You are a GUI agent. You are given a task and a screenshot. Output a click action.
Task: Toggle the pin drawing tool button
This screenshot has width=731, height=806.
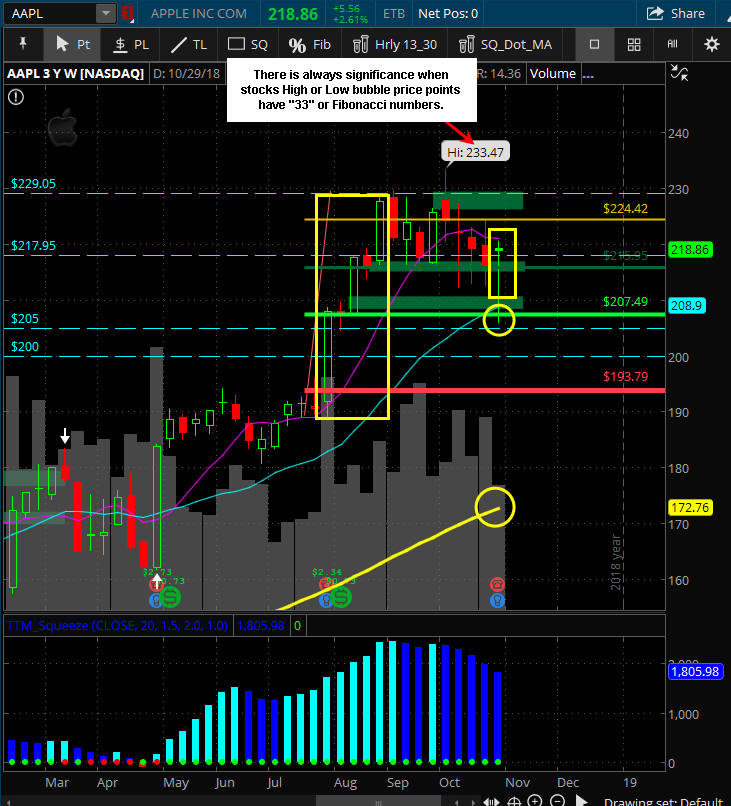[23, 45]
